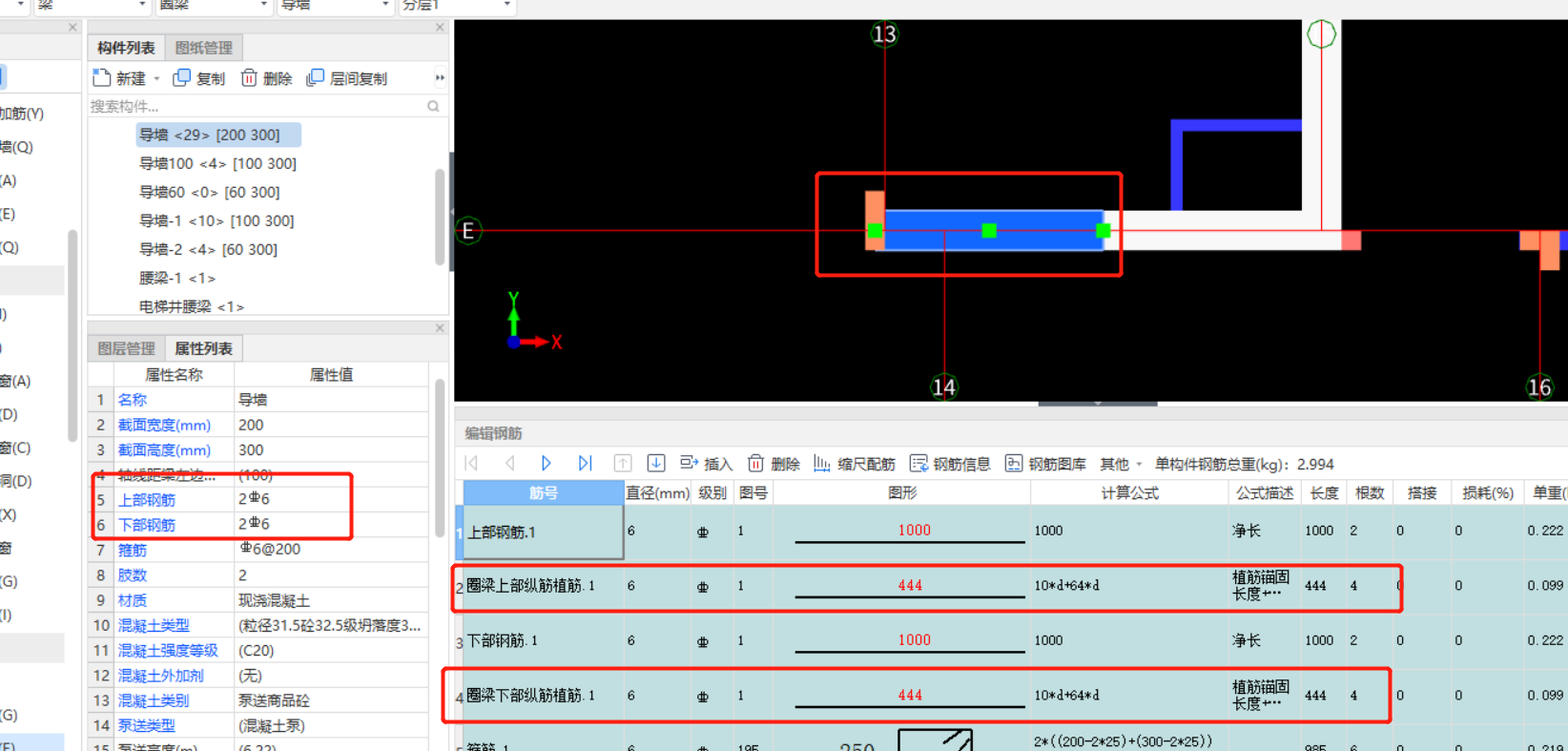Click 删除 in rebar edit toolbar
The image size is (1568, 751).
tap(774, 464)
